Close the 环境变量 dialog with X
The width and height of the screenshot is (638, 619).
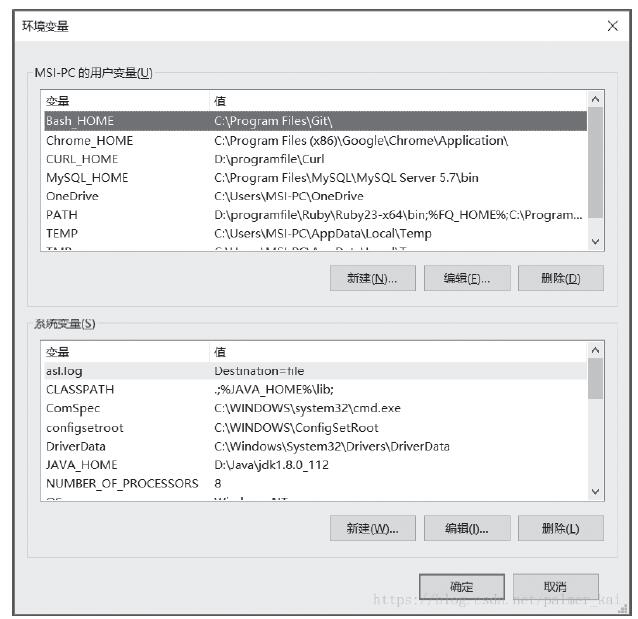pyautogui.click(x=612, y=26)
